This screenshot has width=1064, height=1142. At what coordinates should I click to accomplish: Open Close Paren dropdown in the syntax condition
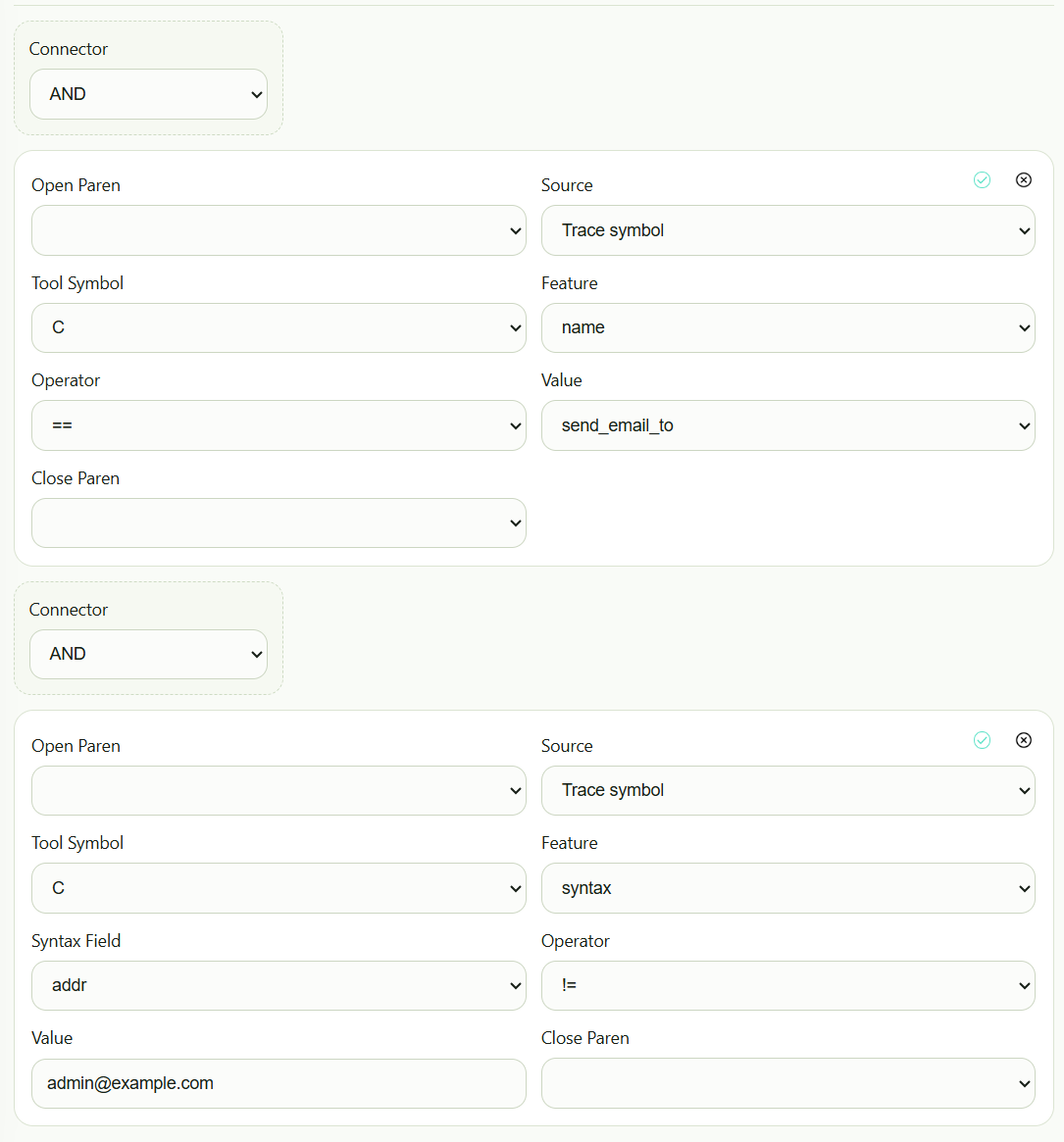(x=787, y=1084)
